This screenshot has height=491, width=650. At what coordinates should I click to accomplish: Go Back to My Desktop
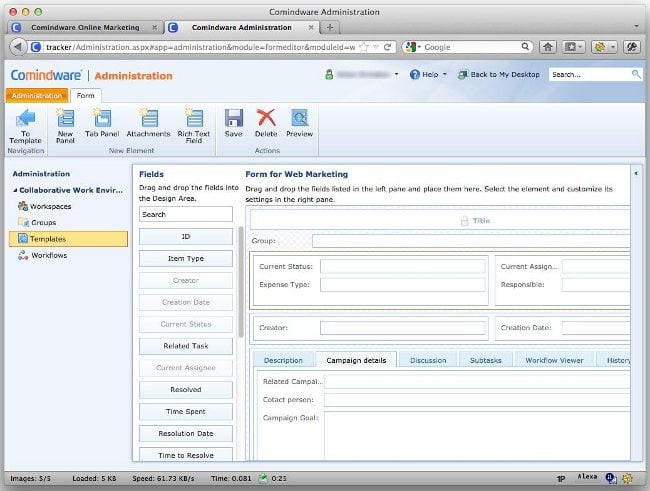click(x=499, y=75)
